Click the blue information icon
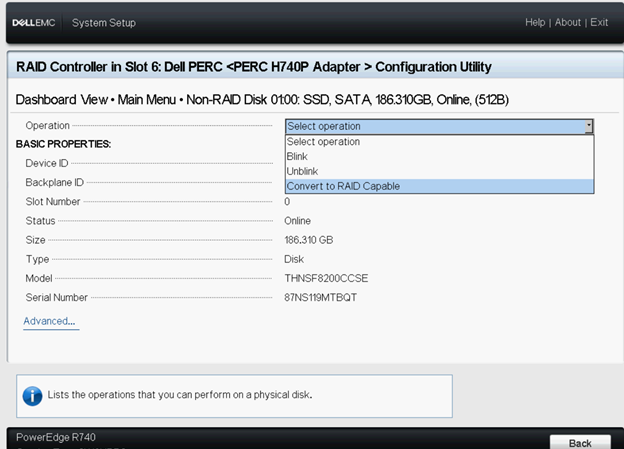This screenshot has height=449, width=624. (x=33, y=395)
